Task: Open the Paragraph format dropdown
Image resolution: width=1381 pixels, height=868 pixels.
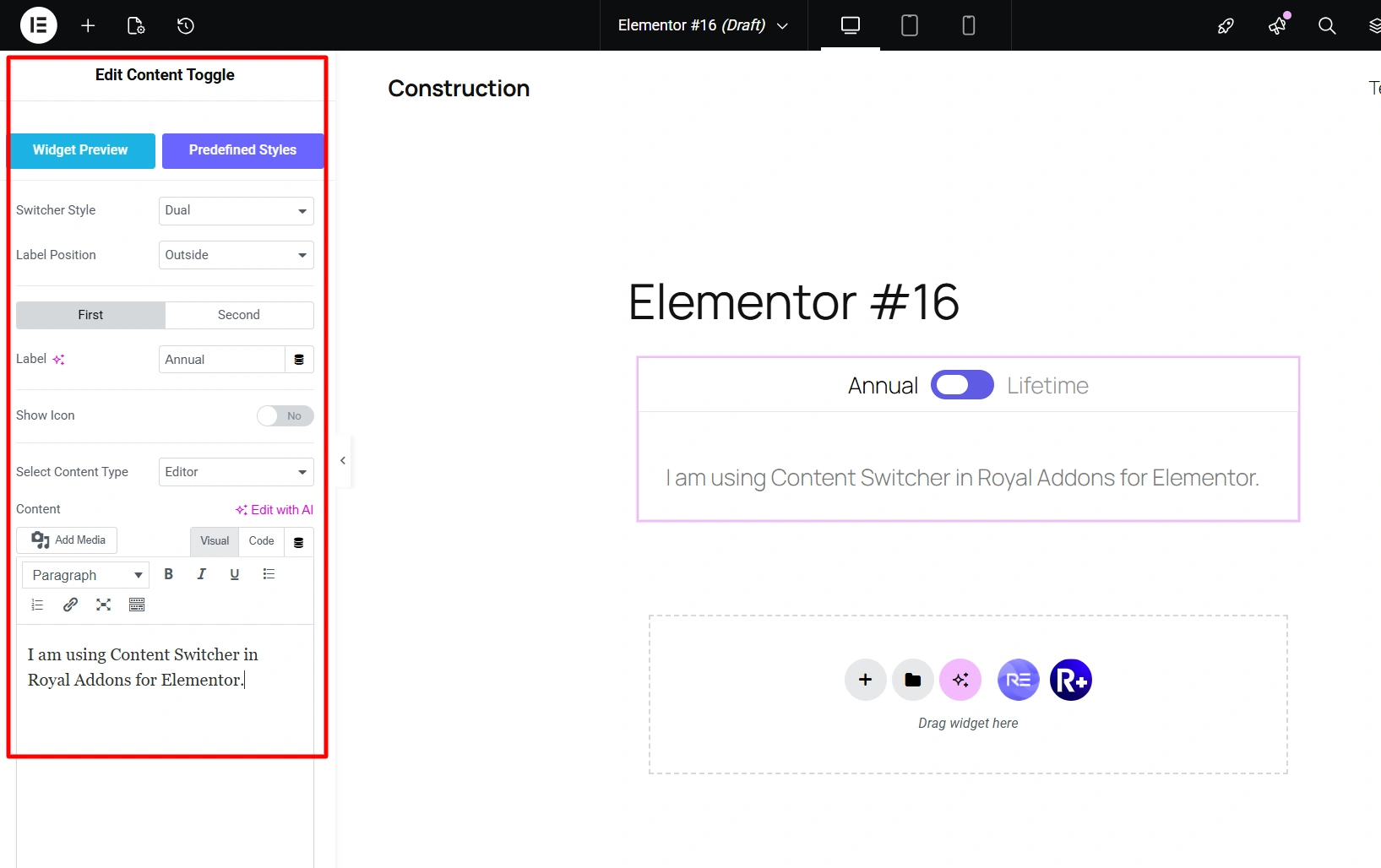Action: coord(86,575)
